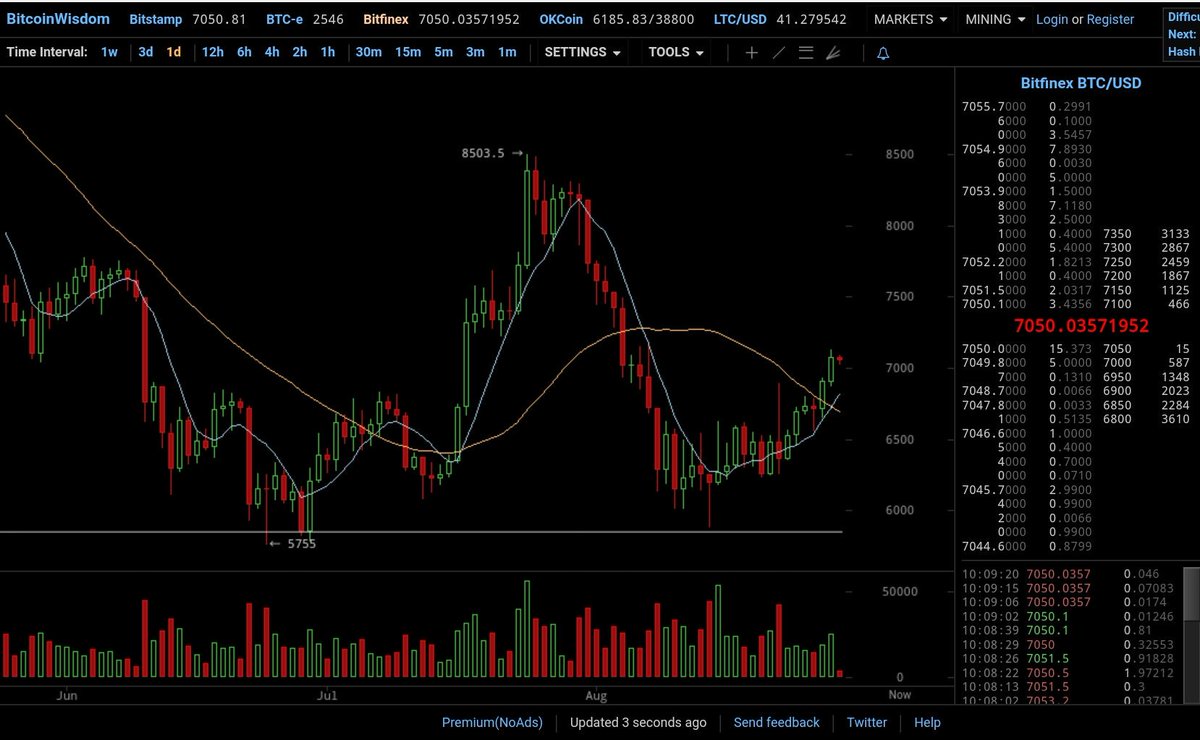
Task: Select the crosshair cursor tool
Action: point(752,53)
